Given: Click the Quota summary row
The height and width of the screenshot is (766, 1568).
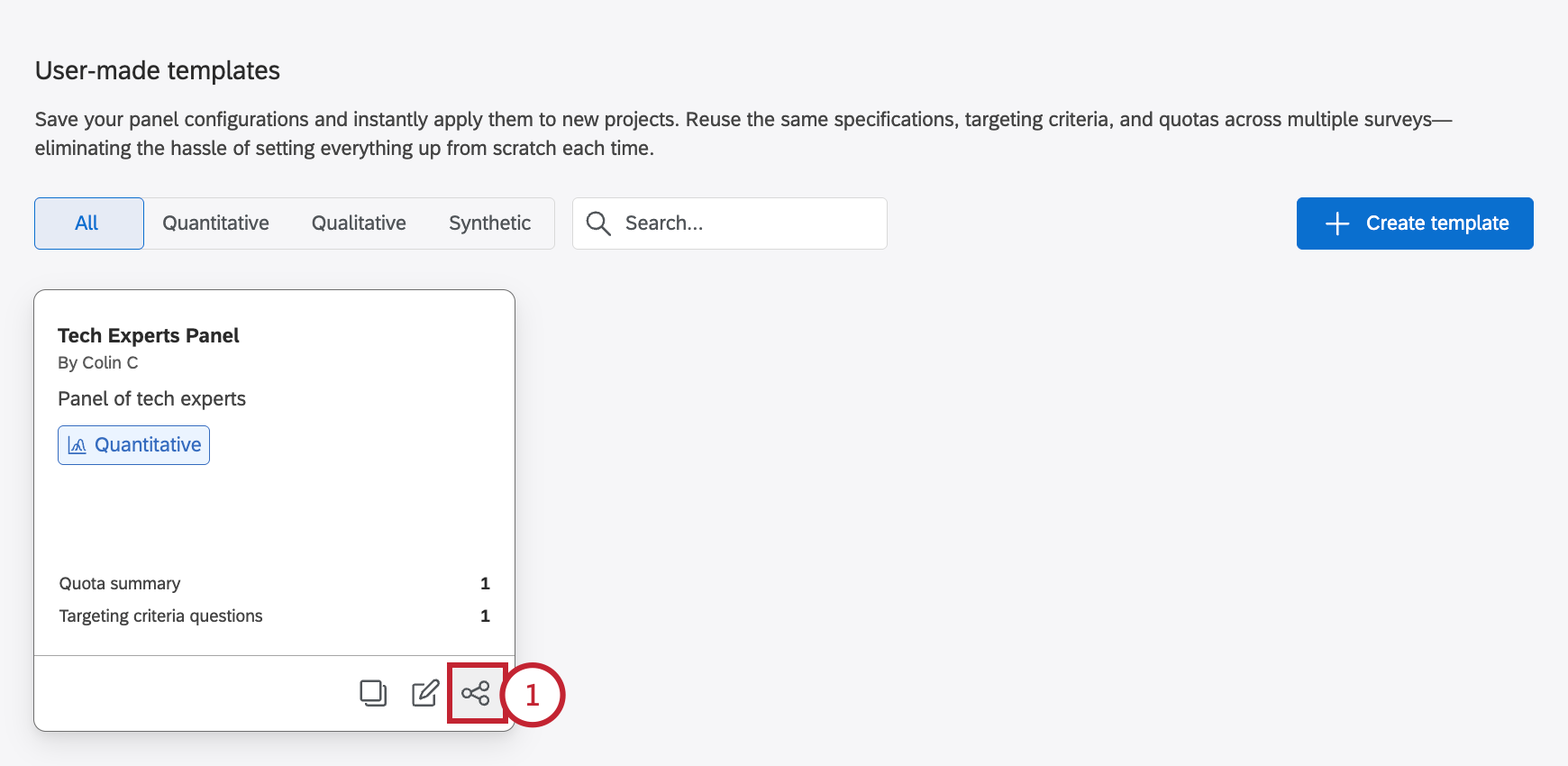Looking at the screenshot, I should tap(274, 584).
